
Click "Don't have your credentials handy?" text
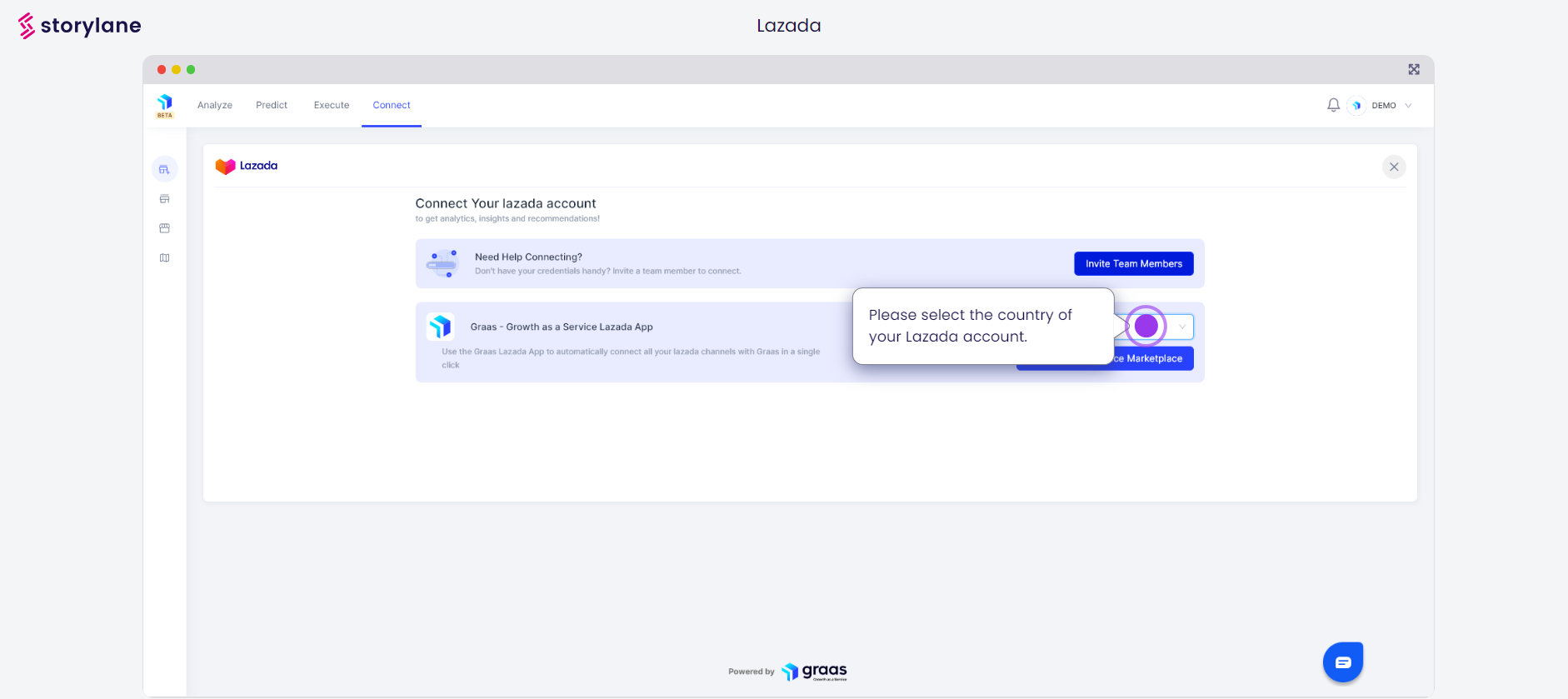[608, 272]
